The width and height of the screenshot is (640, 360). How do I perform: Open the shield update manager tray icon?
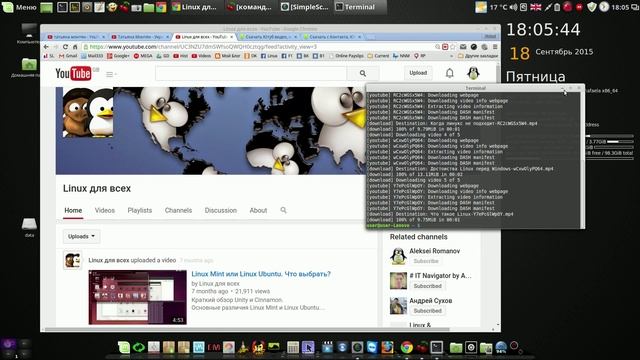[591, 7]
